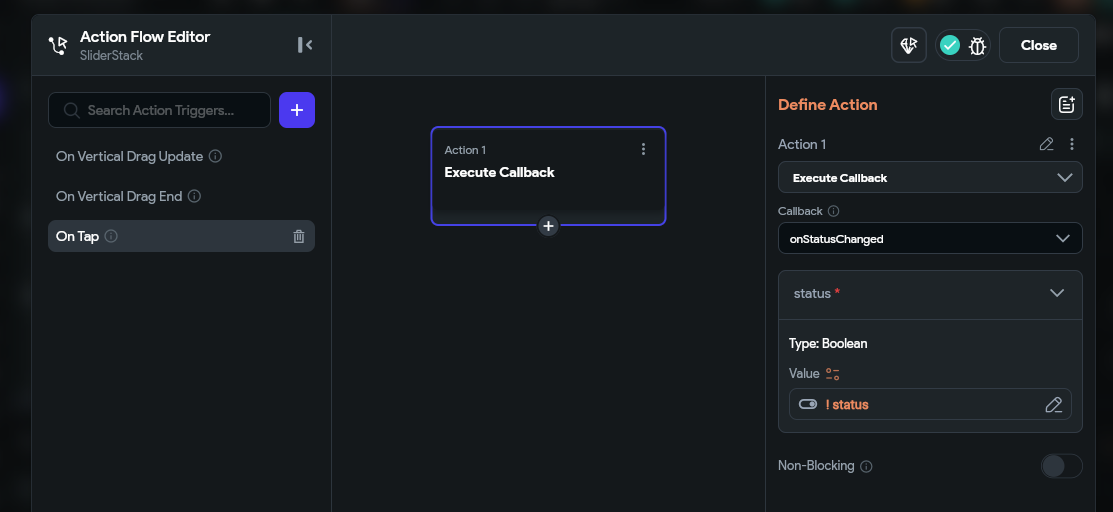The width and height of the screenshot is (1113, 512).
Task: Open the variable settings icon next to Value
Action: coord(833,374)
